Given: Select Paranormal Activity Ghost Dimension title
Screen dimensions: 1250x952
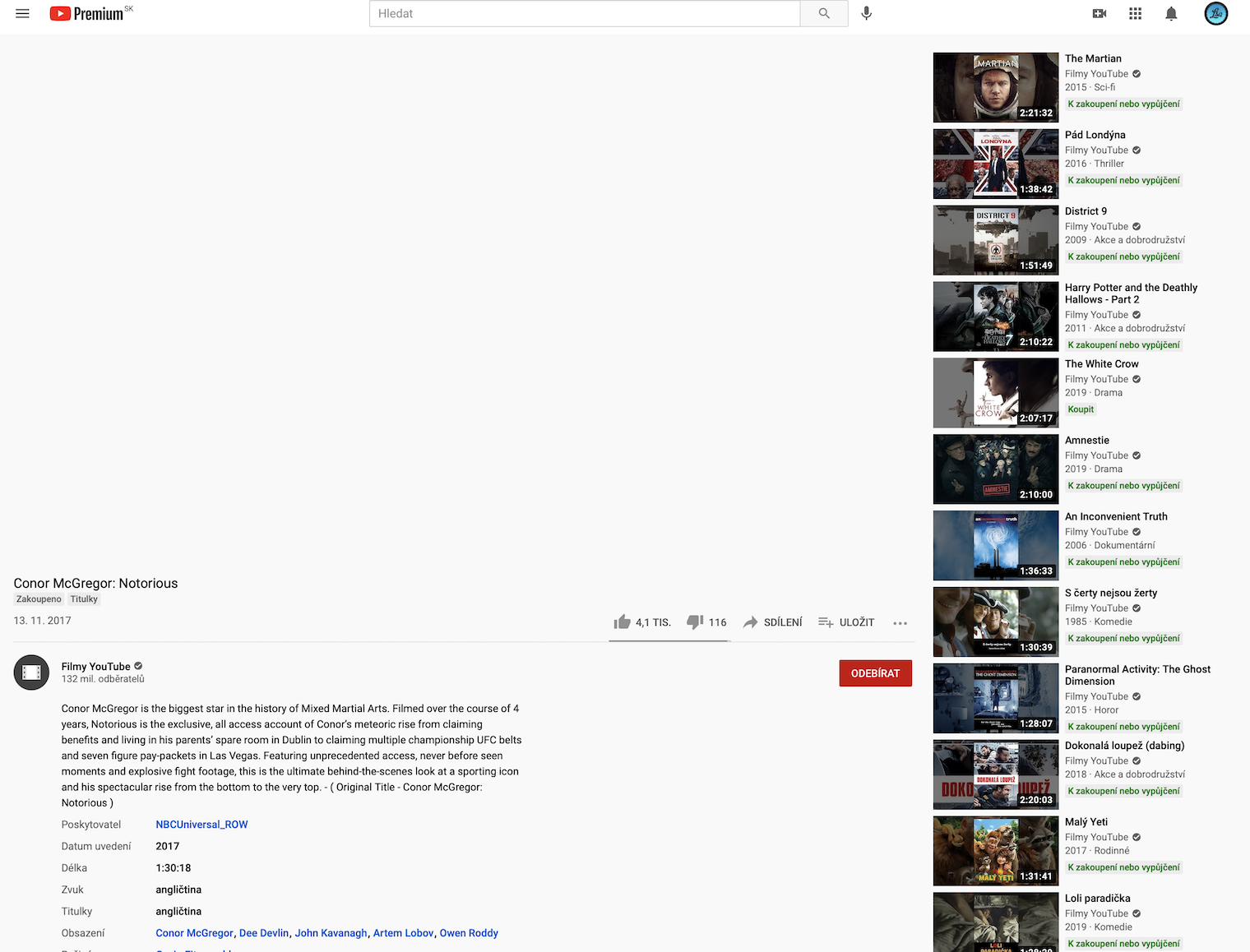Looking at the screenshot, I should pyautogui.click(x=1137, y=675).
